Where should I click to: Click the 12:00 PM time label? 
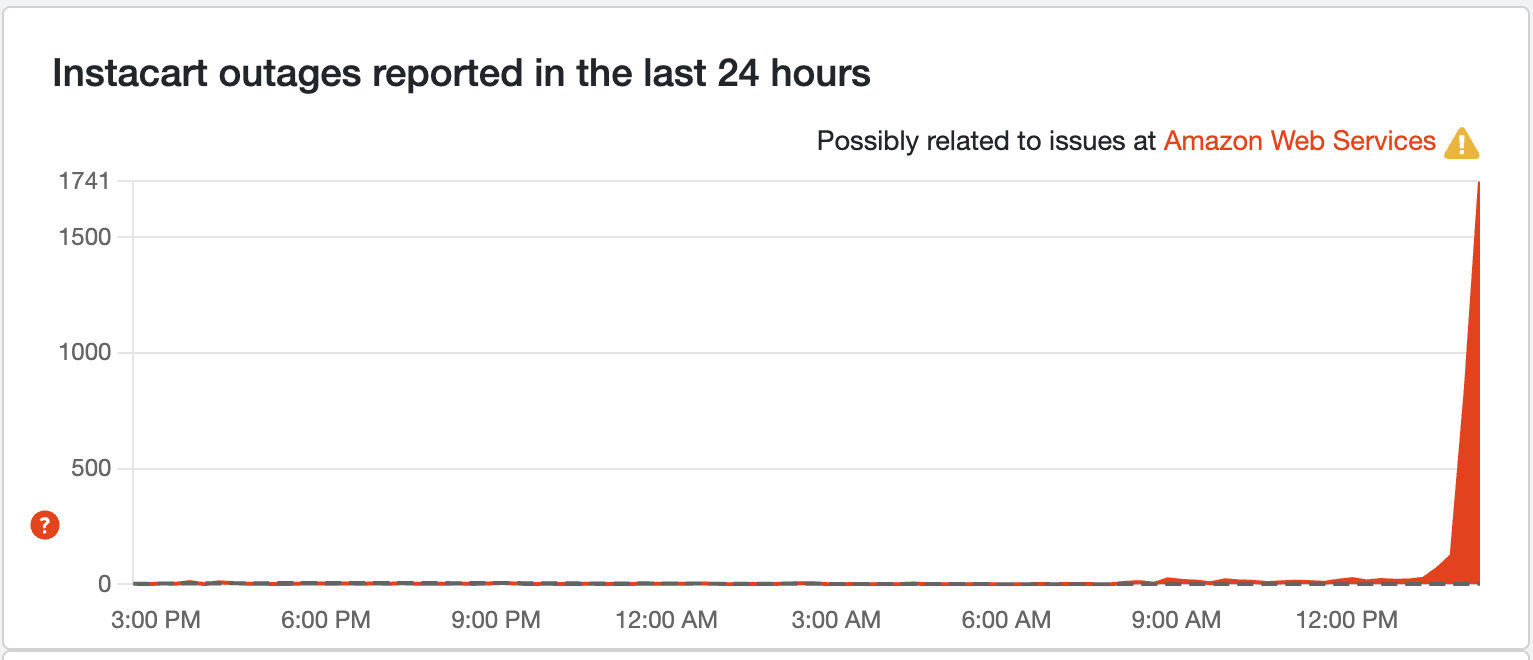[x=1346, y=620]
